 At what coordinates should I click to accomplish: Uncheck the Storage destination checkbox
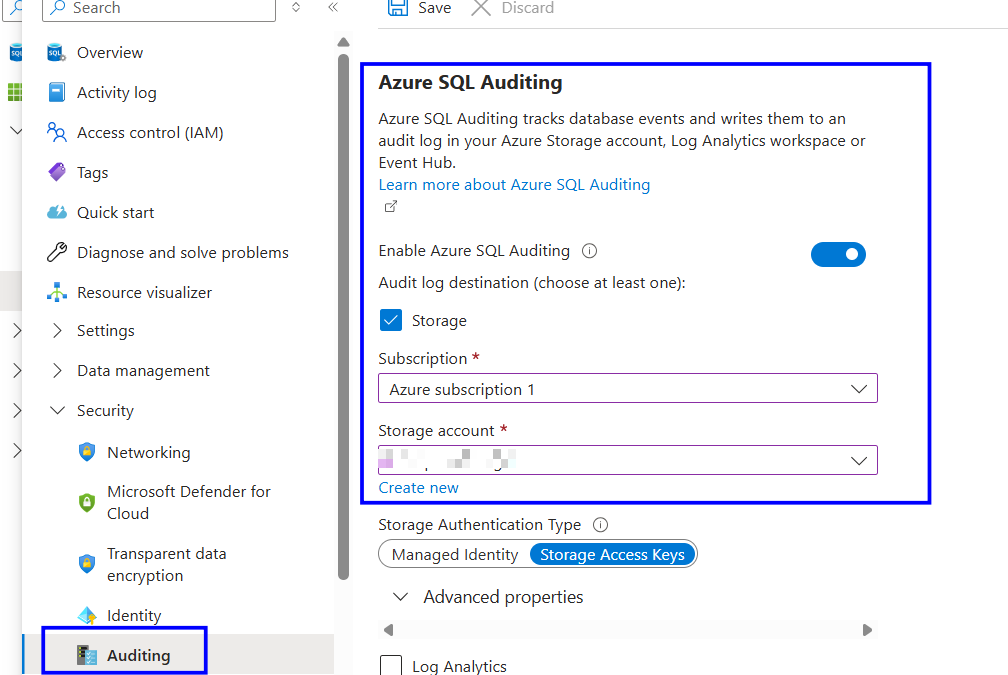391,320
